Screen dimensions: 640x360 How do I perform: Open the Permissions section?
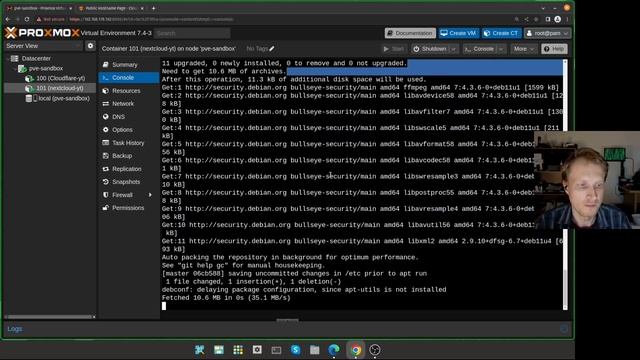[x=128, y=208]
